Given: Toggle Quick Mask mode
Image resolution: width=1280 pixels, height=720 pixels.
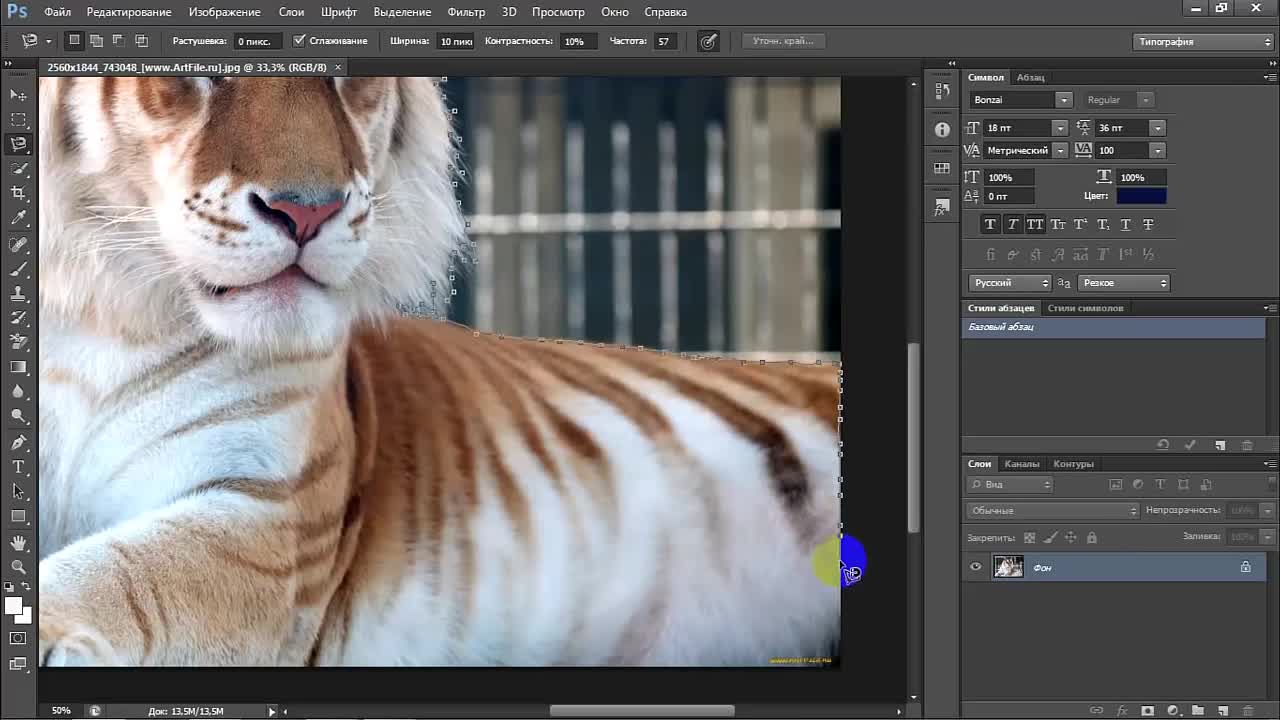Looking at the screenshot, I should (18, 638).
